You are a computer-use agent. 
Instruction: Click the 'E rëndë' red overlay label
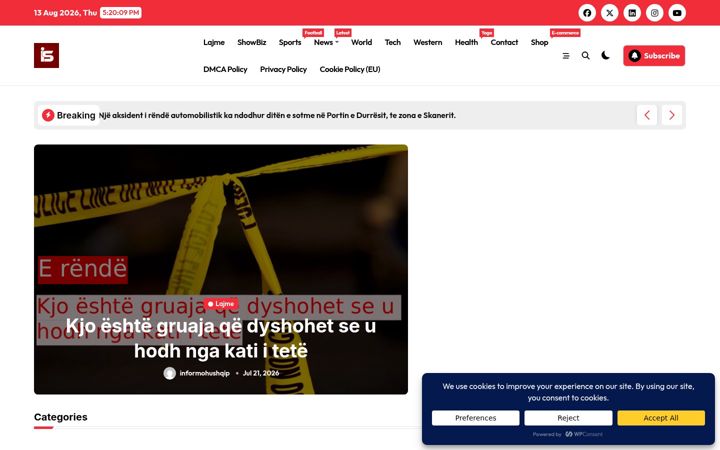[83, 270]
